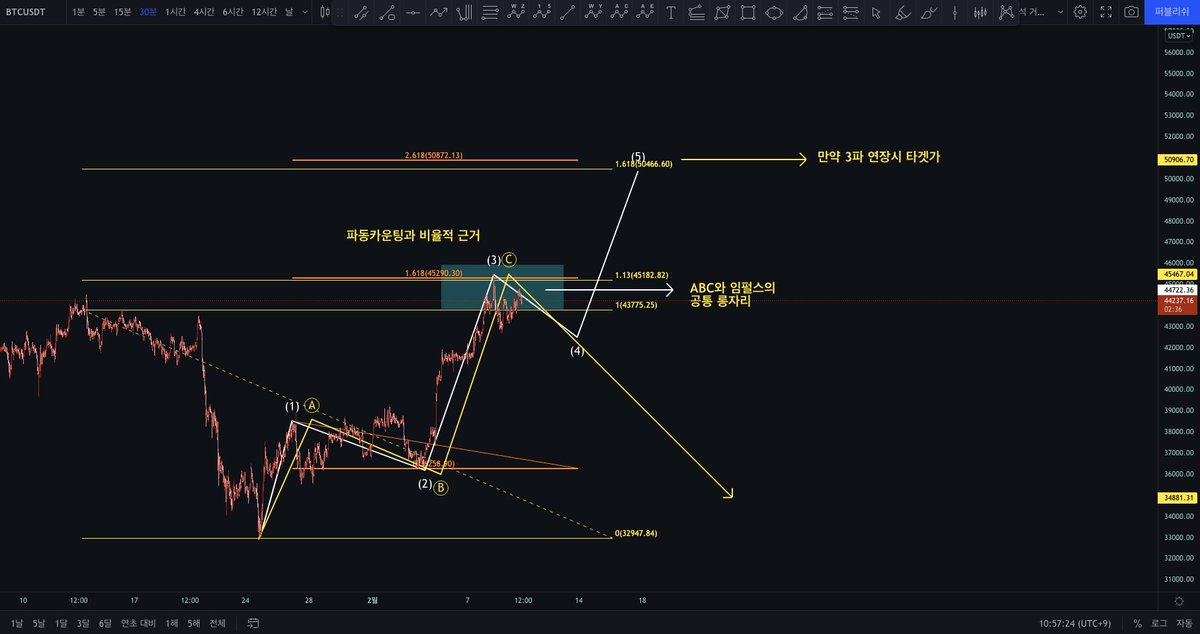Switch to the 1시간 timeframe
This screenshot has width=1200, height=634.
[x=176, y=12]
